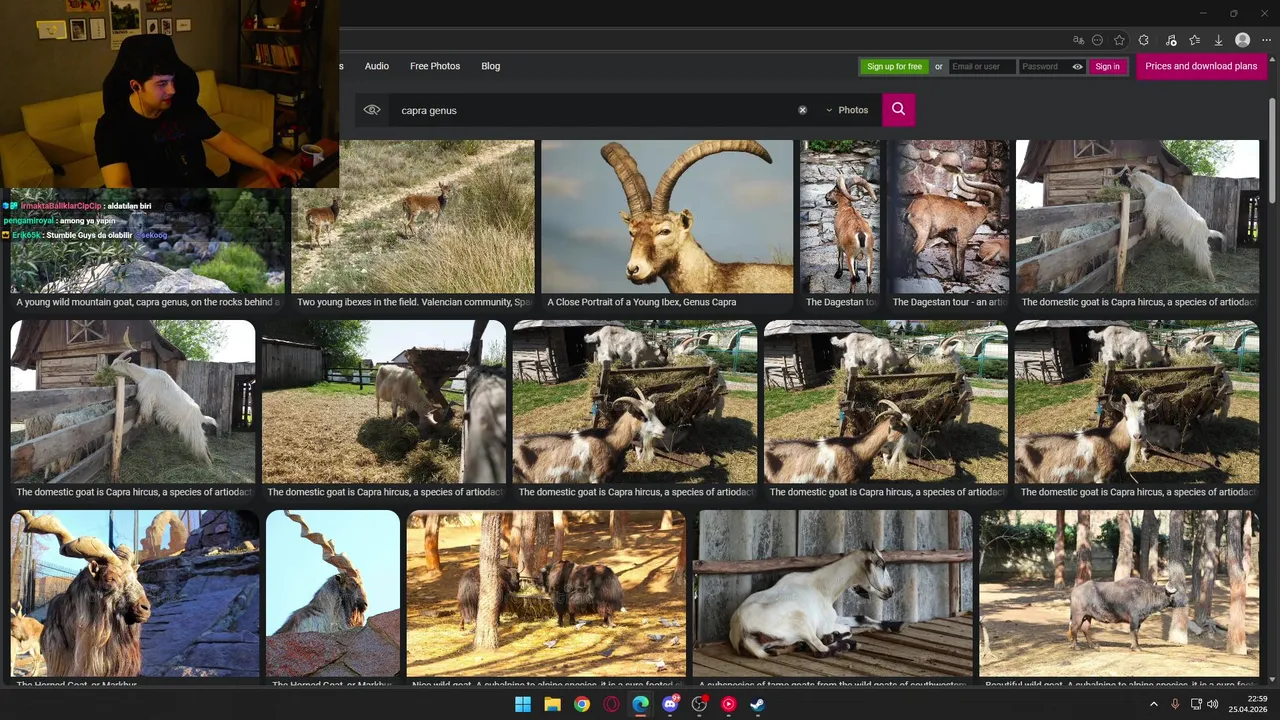Viewport: 1280px width, 720px height.
Task: Open YouTube Music from the taskbar
Action: 729,704
